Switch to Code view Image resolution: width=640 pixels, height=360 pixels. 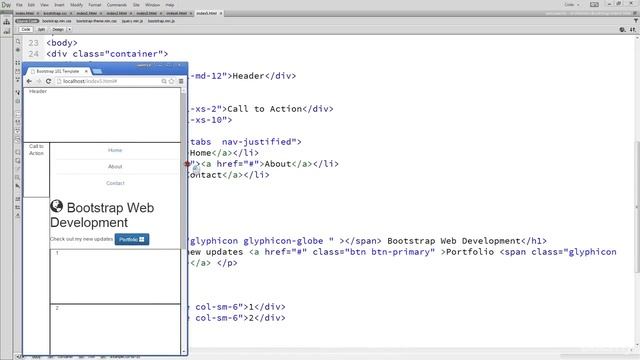(26, 29)
